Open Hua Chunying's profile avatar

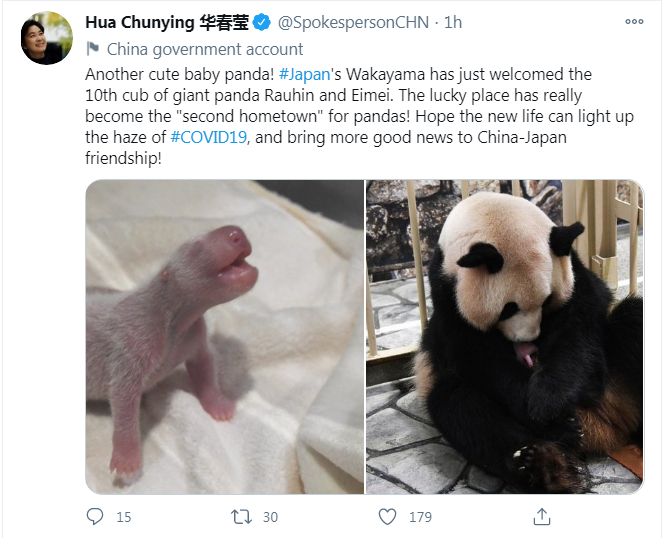click(46, 38)
